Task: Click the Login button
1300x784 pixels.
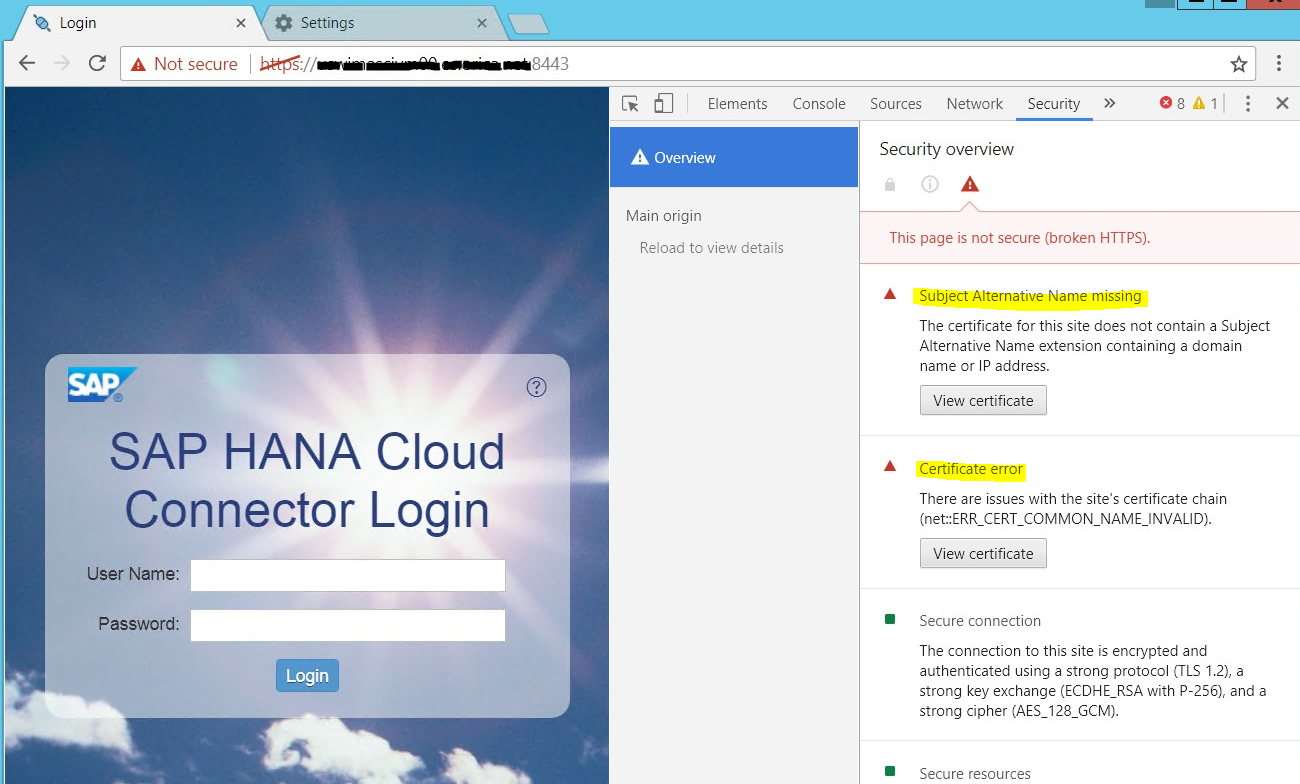Action: [308, 676]
